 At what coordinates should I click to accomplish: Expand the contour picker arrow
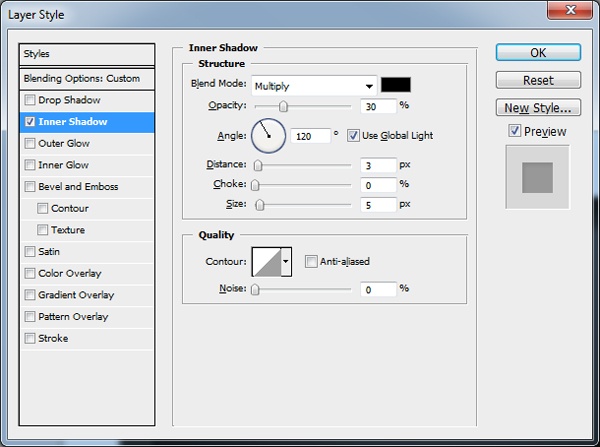(286, 262)
